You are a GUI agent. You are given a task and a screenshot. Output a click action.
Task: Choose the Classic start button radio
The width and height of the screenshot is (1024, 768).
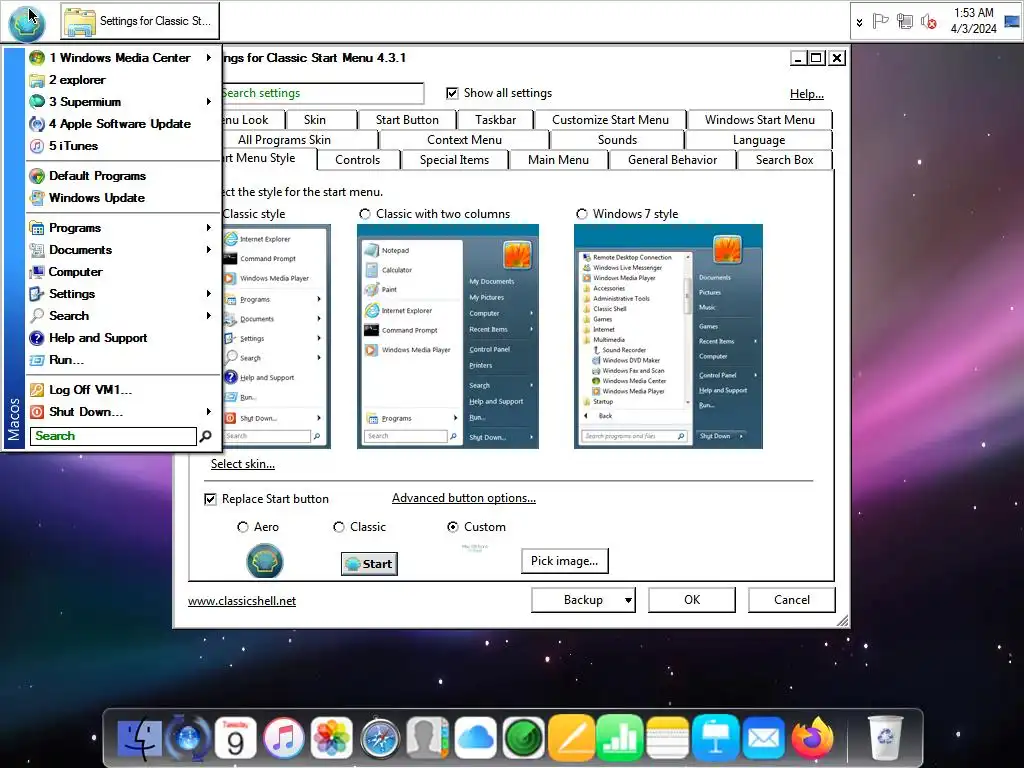click(339, 527)
